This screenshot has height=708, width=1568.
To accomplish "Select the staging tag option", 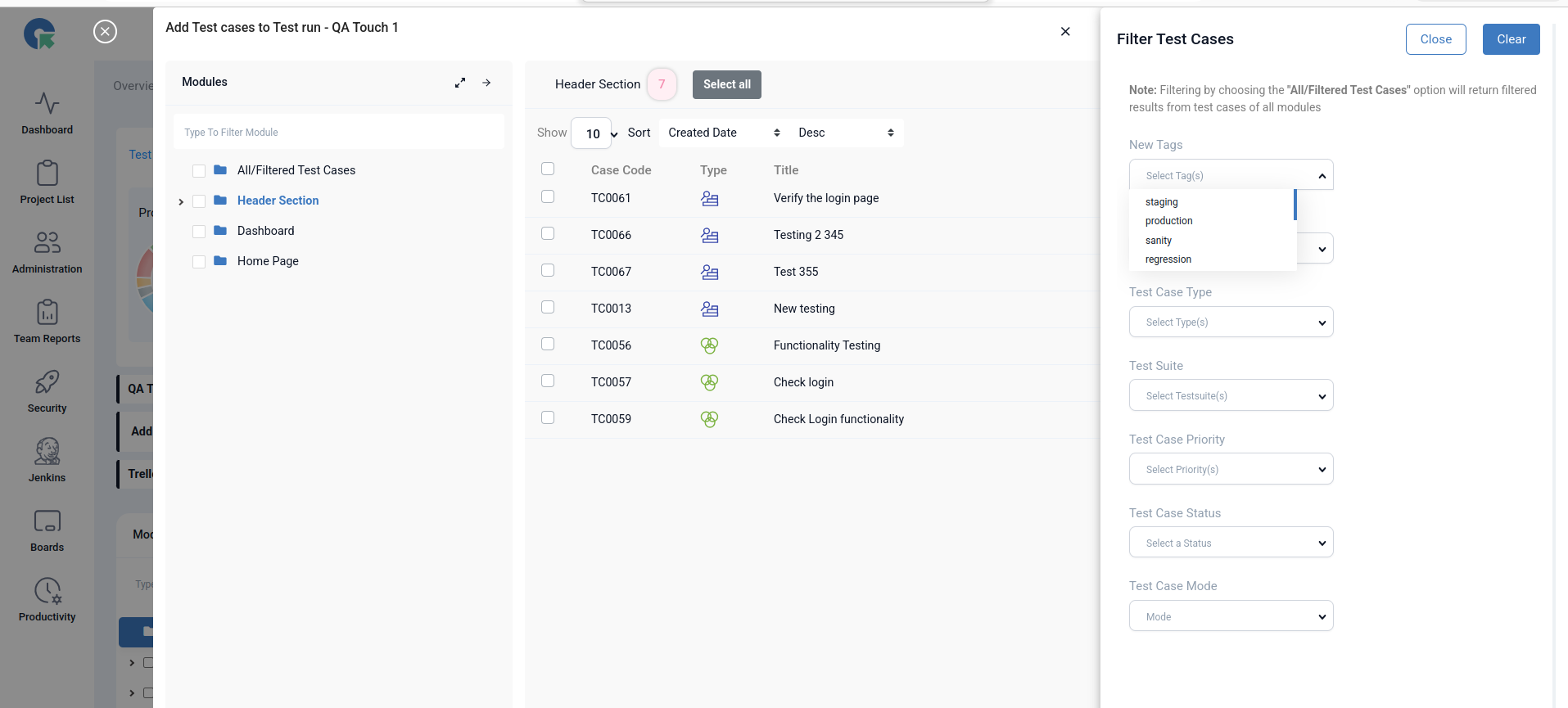I will [x=1161, y=202].
